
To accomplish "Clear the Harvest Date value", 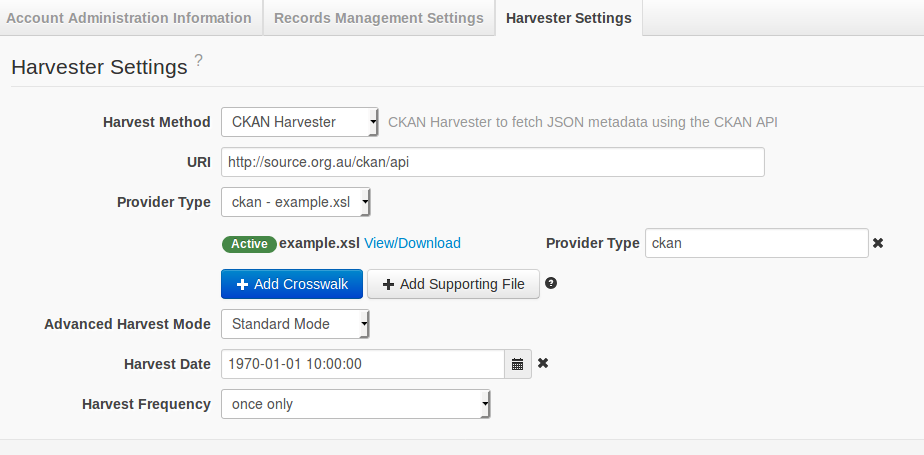I will tap(543, 363).
